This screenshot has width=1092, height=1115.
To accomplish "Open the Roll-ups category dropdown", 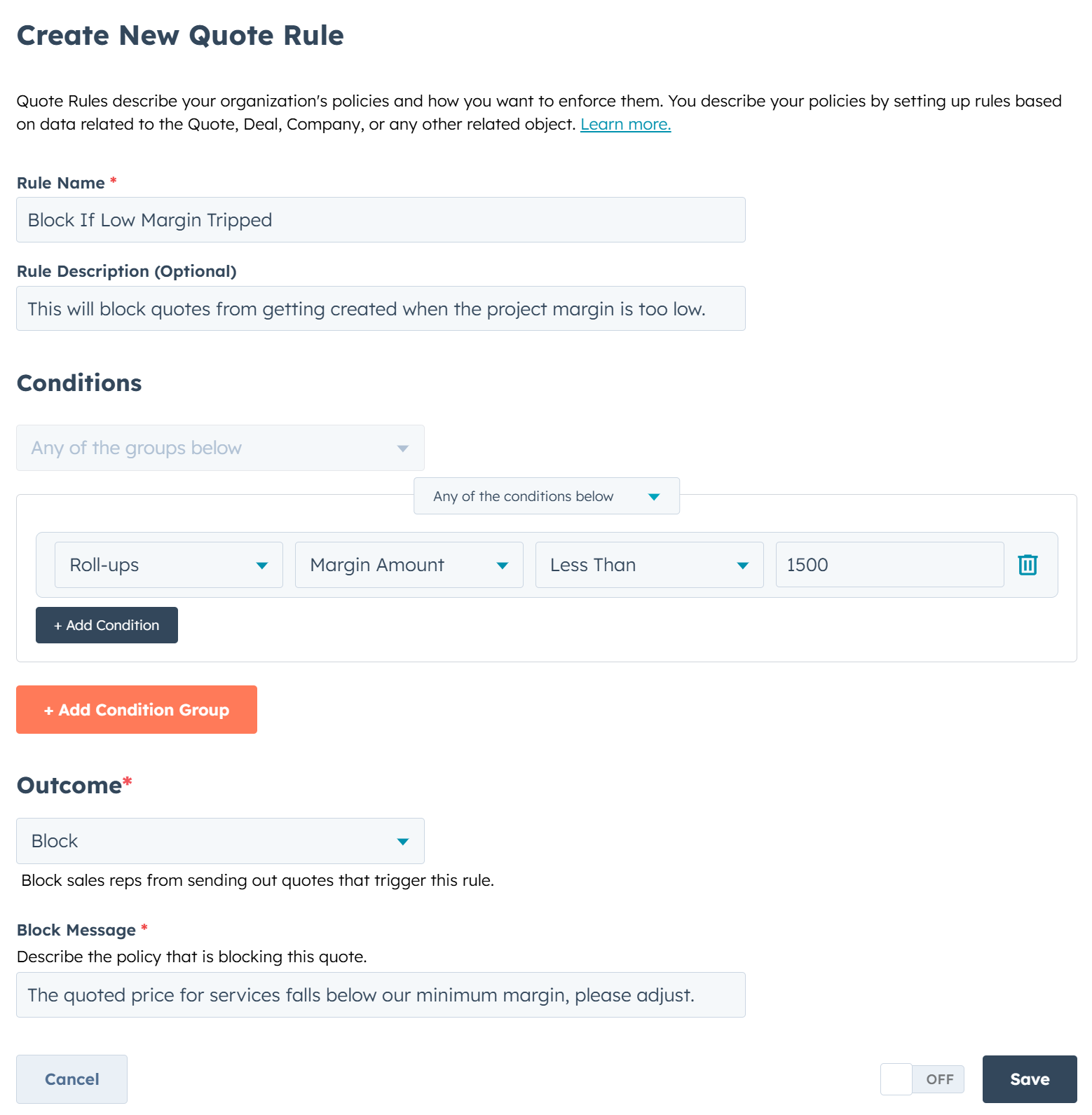I will [168, 564].
